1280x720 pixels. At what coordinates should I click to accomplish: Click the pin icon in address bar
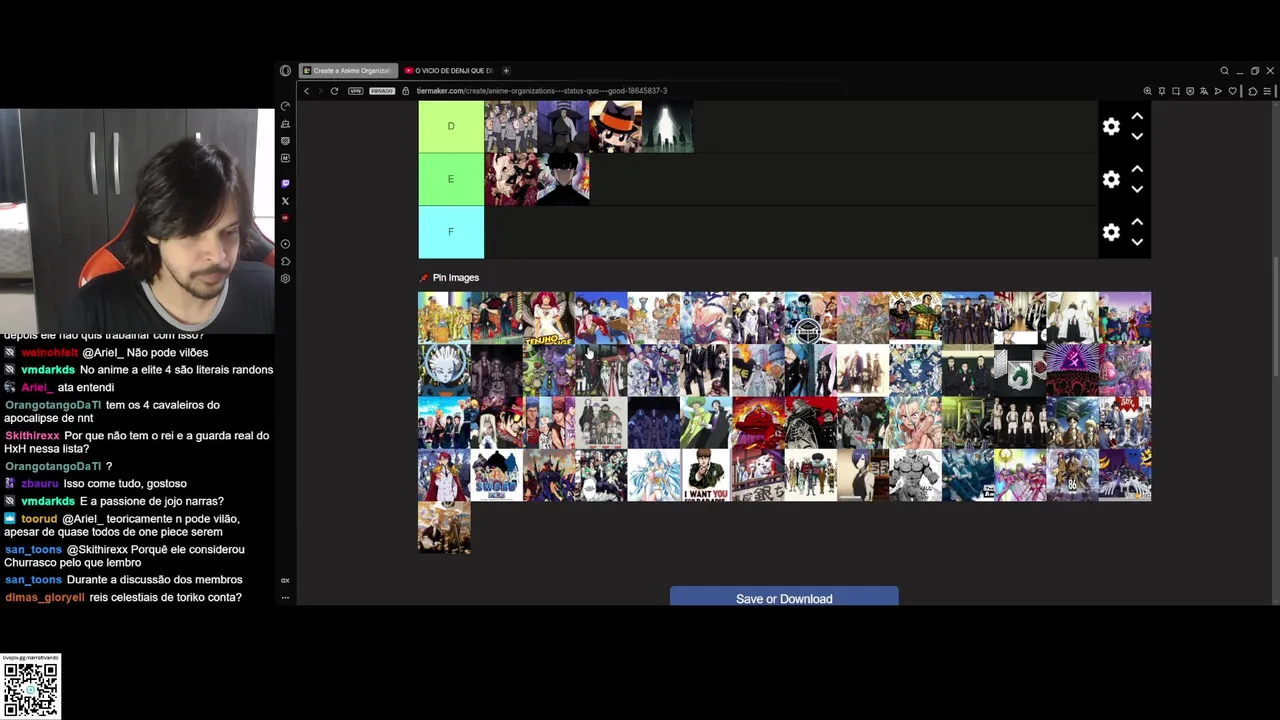click(1161, 91)
